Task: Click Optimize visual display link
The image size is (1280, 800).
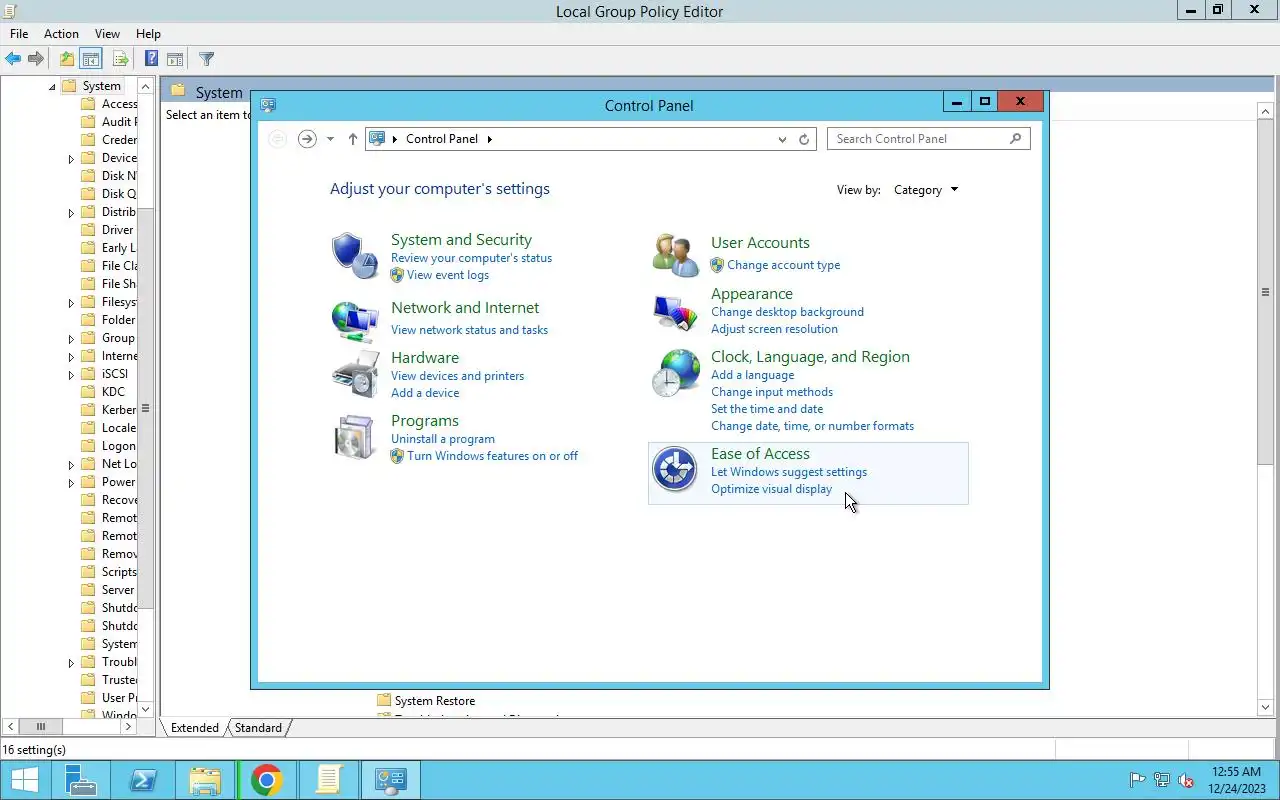Action: [771, 489]
